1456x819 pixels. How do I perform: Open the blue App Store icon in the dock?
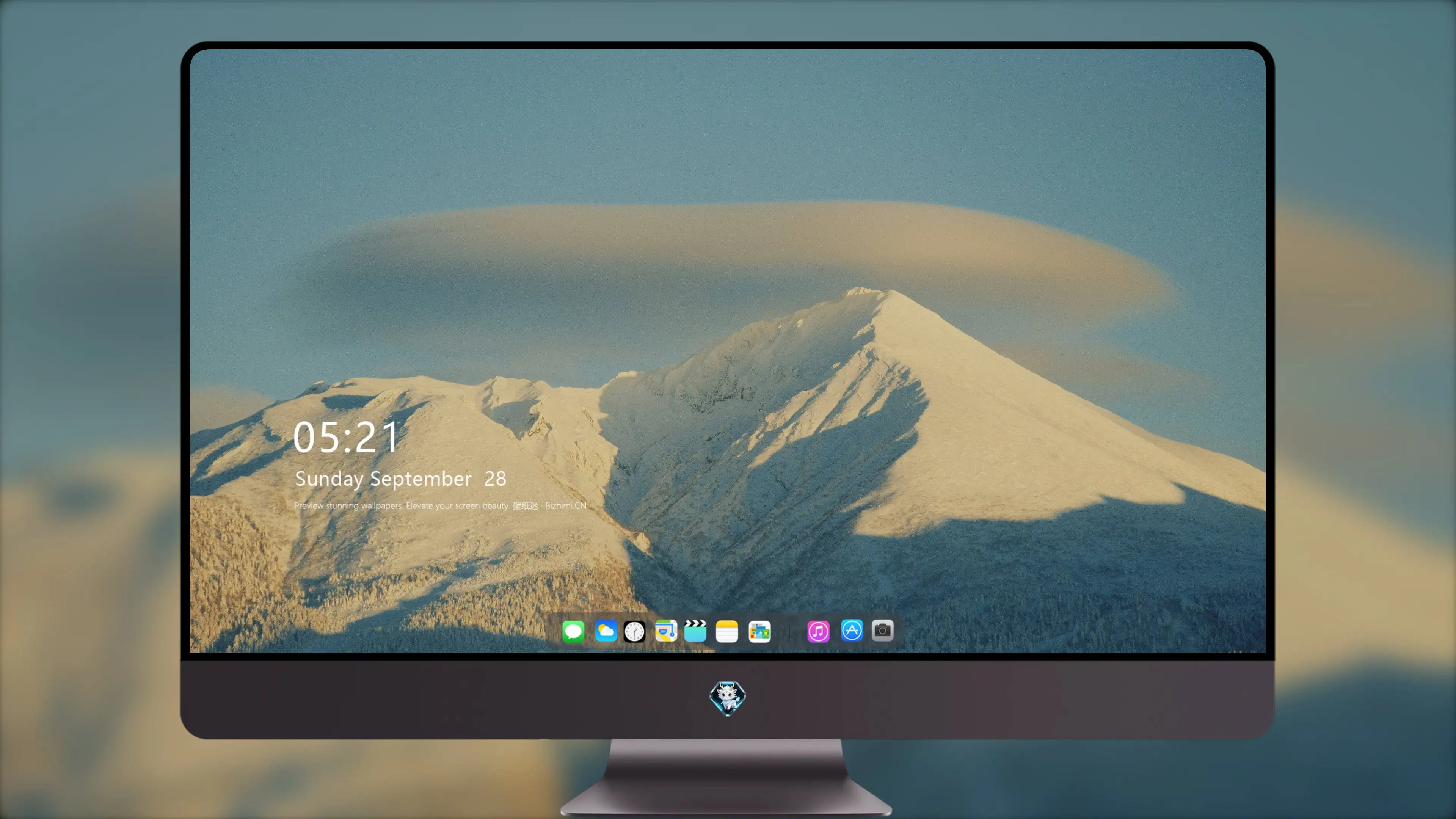pyautogui.click(x=852, y=631)
